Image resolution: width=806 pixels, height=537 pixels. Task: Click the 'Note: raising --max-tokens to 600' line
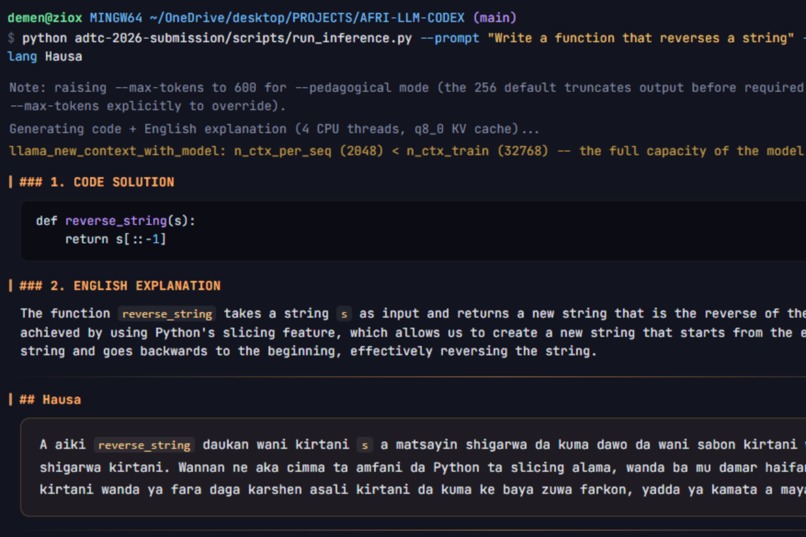pos(406,87)
